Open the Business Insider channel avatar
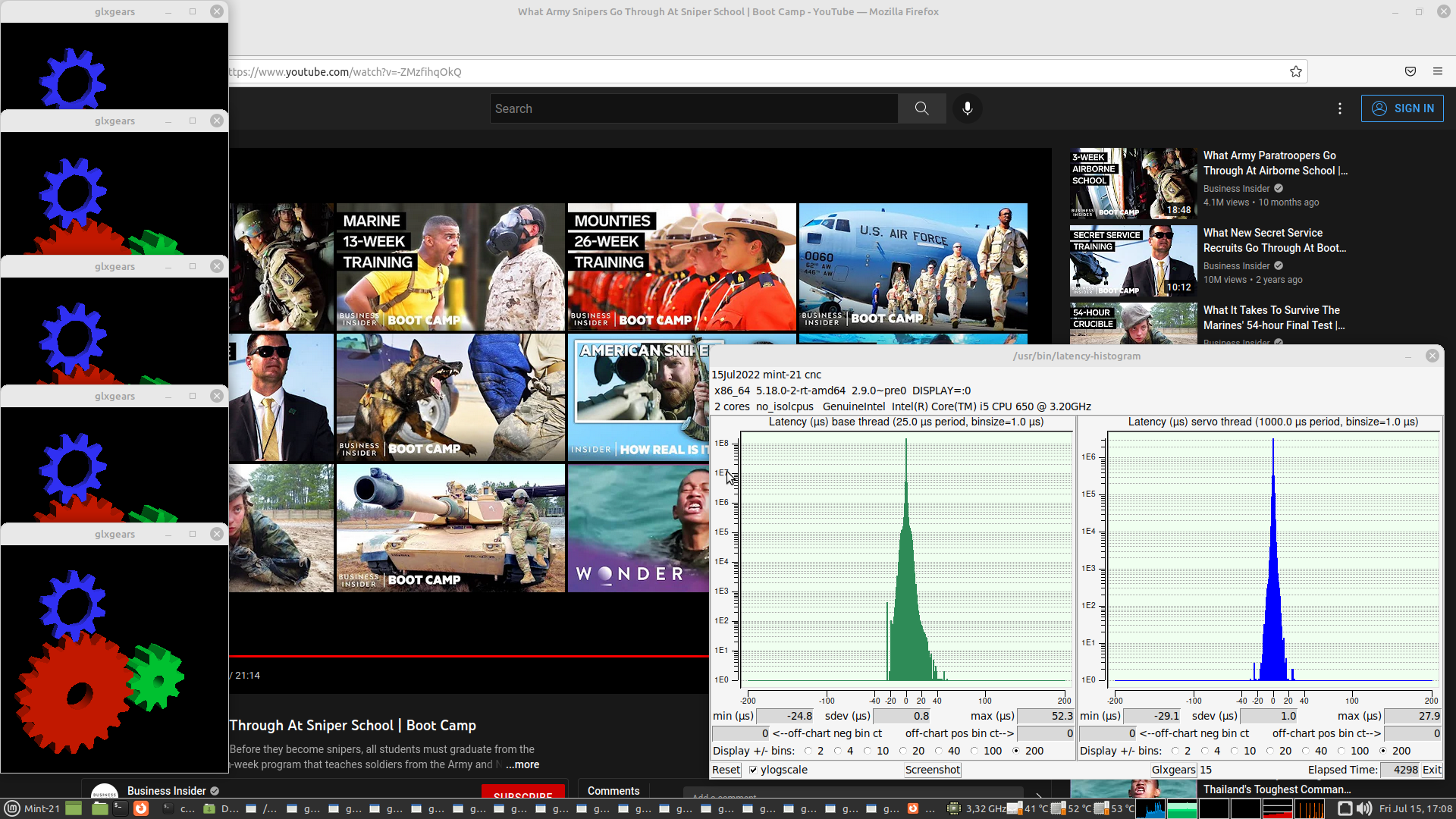The width and height of the screenshot is (1456, 819). [x=104, y=793]
